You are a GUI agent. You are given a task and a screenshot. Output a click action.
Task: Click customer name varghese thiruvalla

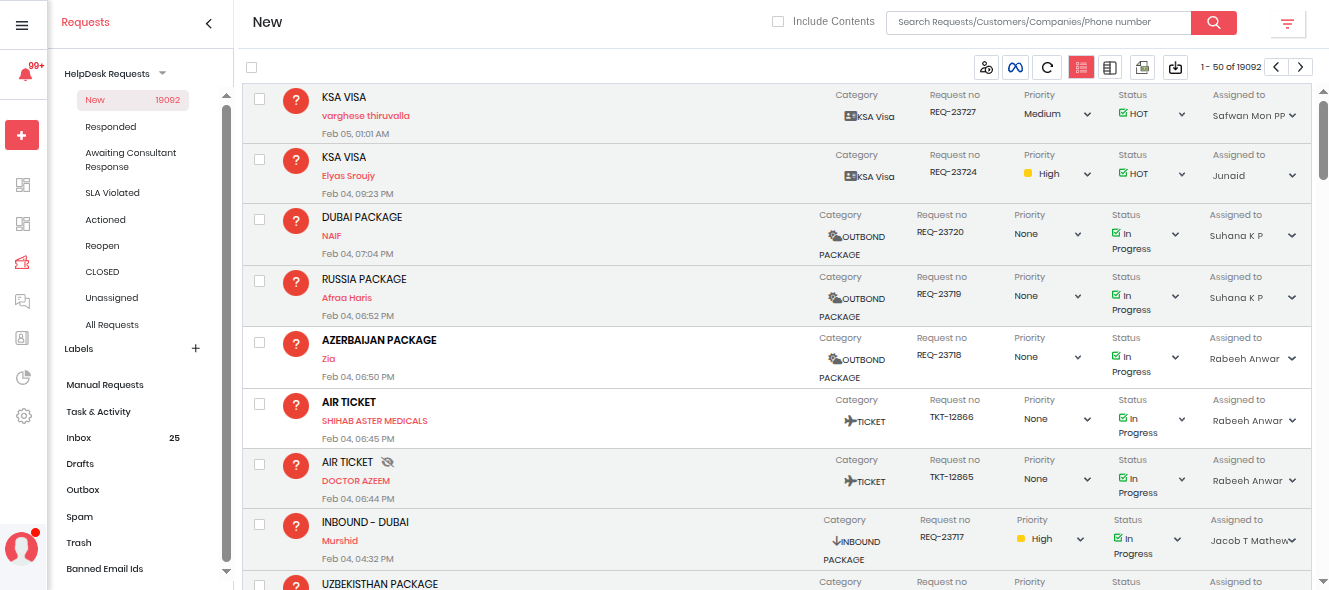click(x=365, y=116)
